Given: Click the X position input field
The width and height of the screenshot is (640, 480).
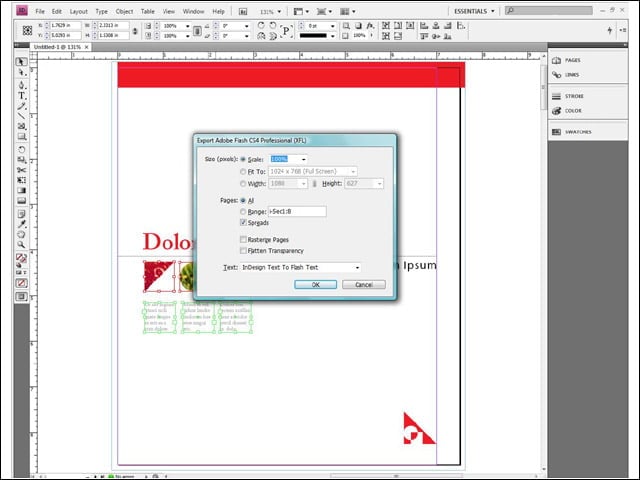Looking at the screenshot, I should click(65, 25).
